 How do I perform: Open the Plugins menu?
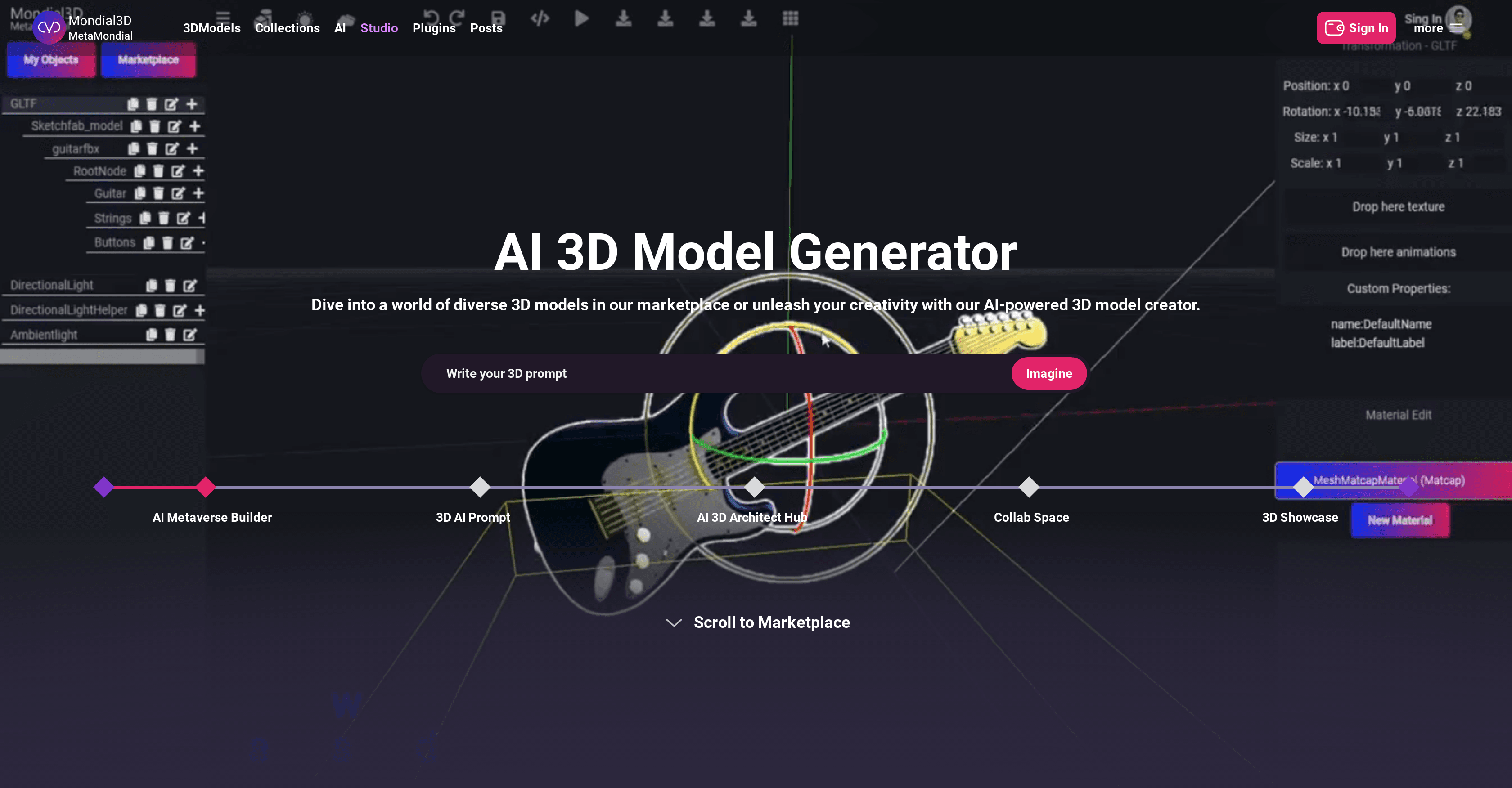click(x=434, y=27)
